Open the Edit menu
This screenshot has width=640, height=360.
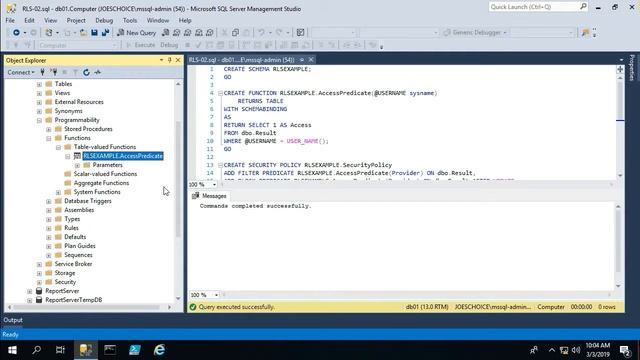[x=29, y=20]
